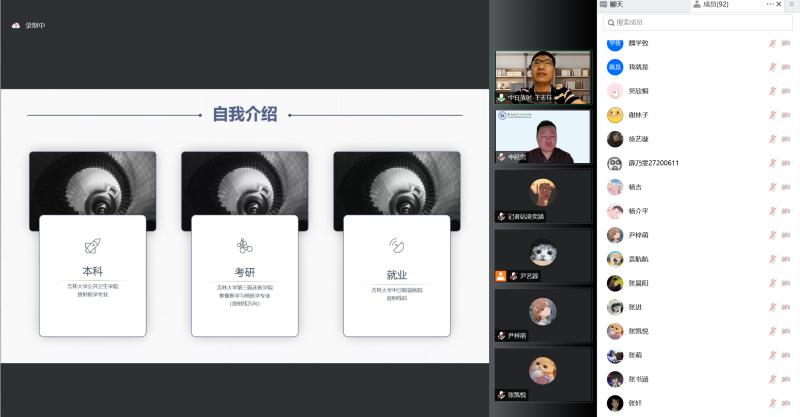Click the camera icon beside 张轩

(x=786, y=403)
